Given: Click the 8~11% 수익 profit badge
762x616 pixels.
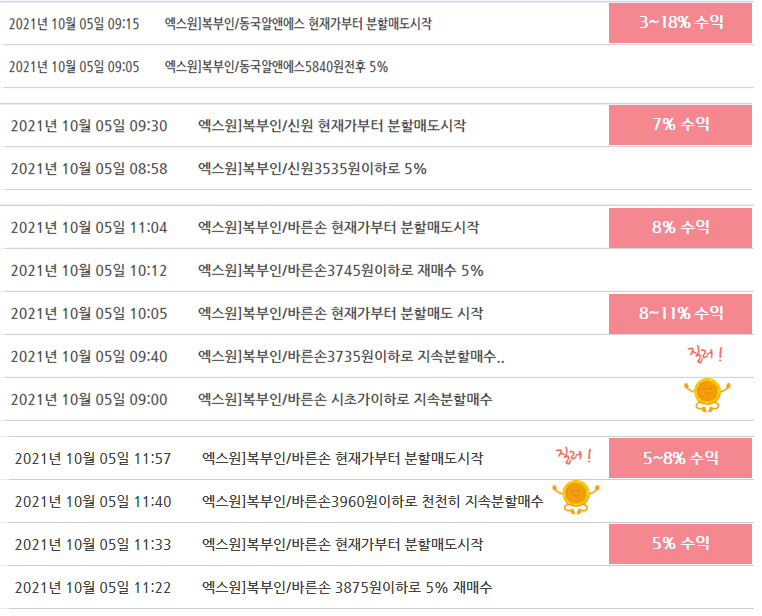Looking at the screenshot, I should coord(680,313).
